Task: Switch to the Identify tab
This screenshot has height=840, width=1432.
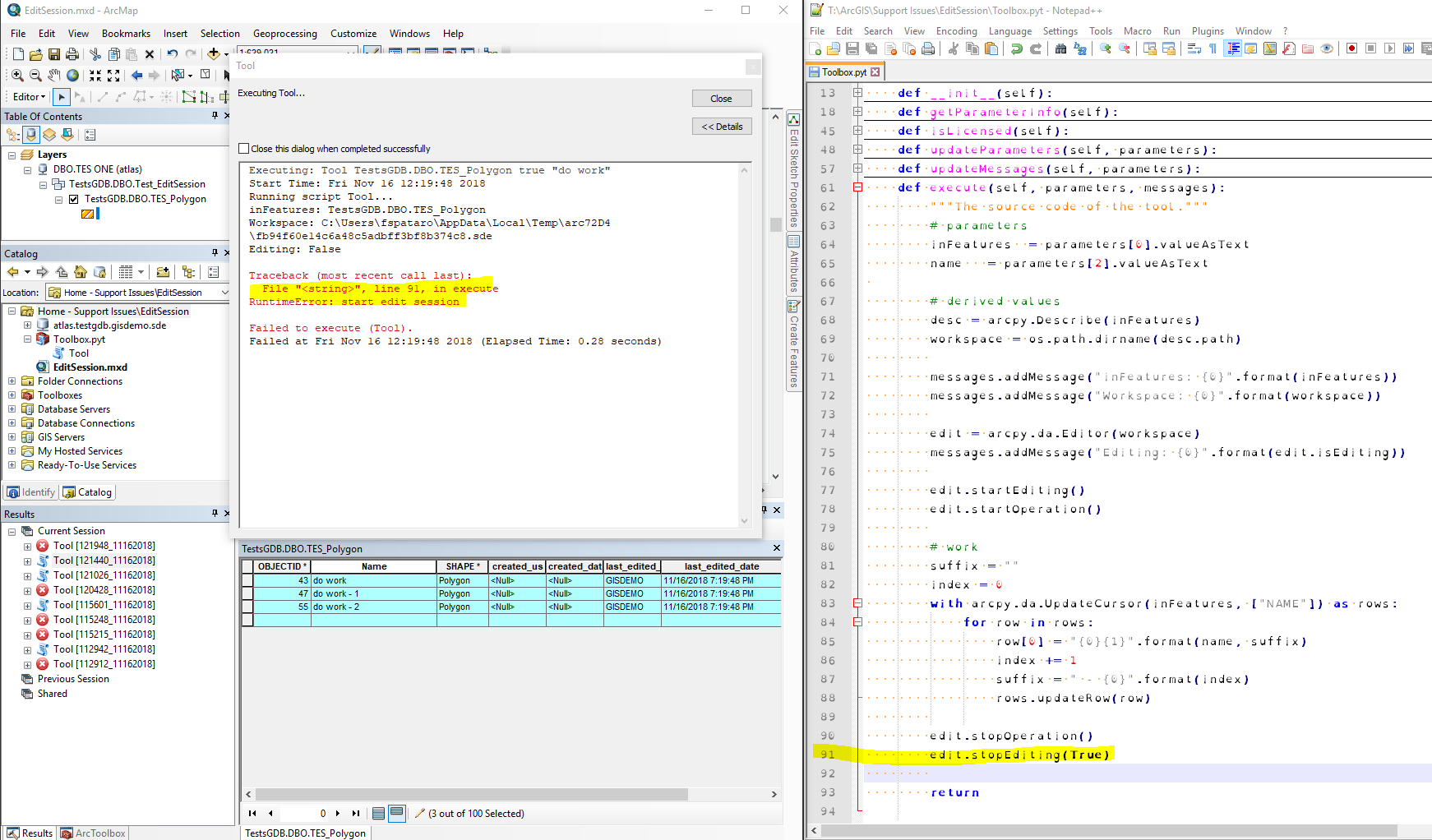Action: point(31,492)
